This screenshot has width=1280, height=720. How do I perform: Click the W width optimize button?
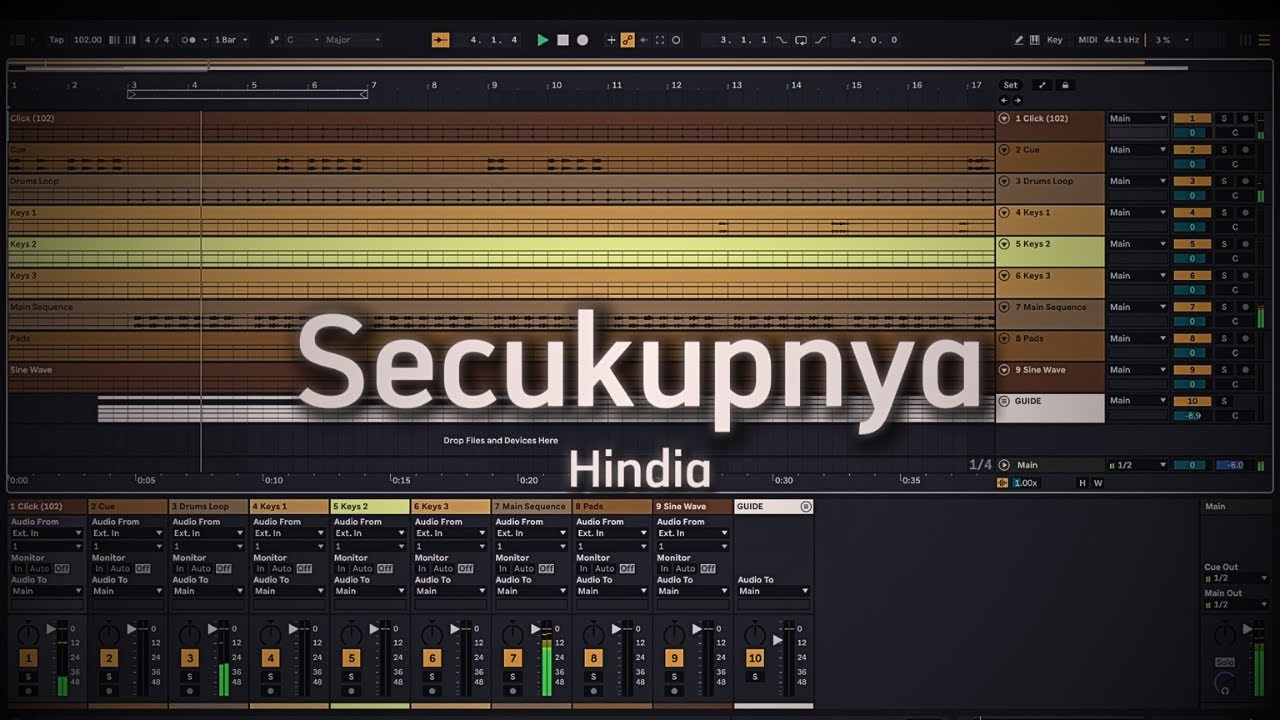click(1098, 483)
